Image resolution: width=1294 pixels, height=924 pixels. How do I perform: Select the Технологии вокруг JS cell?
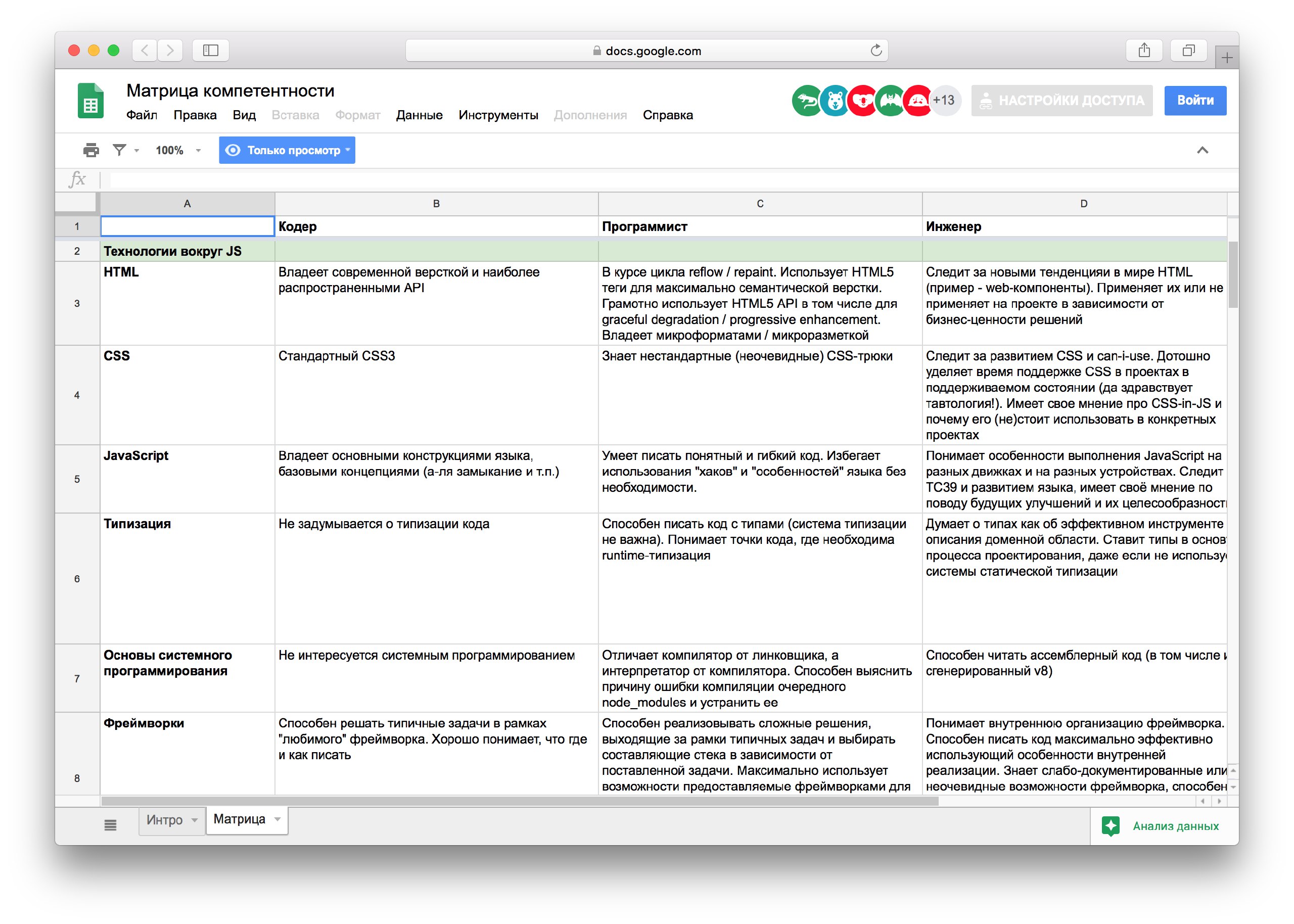pos(187,251)
